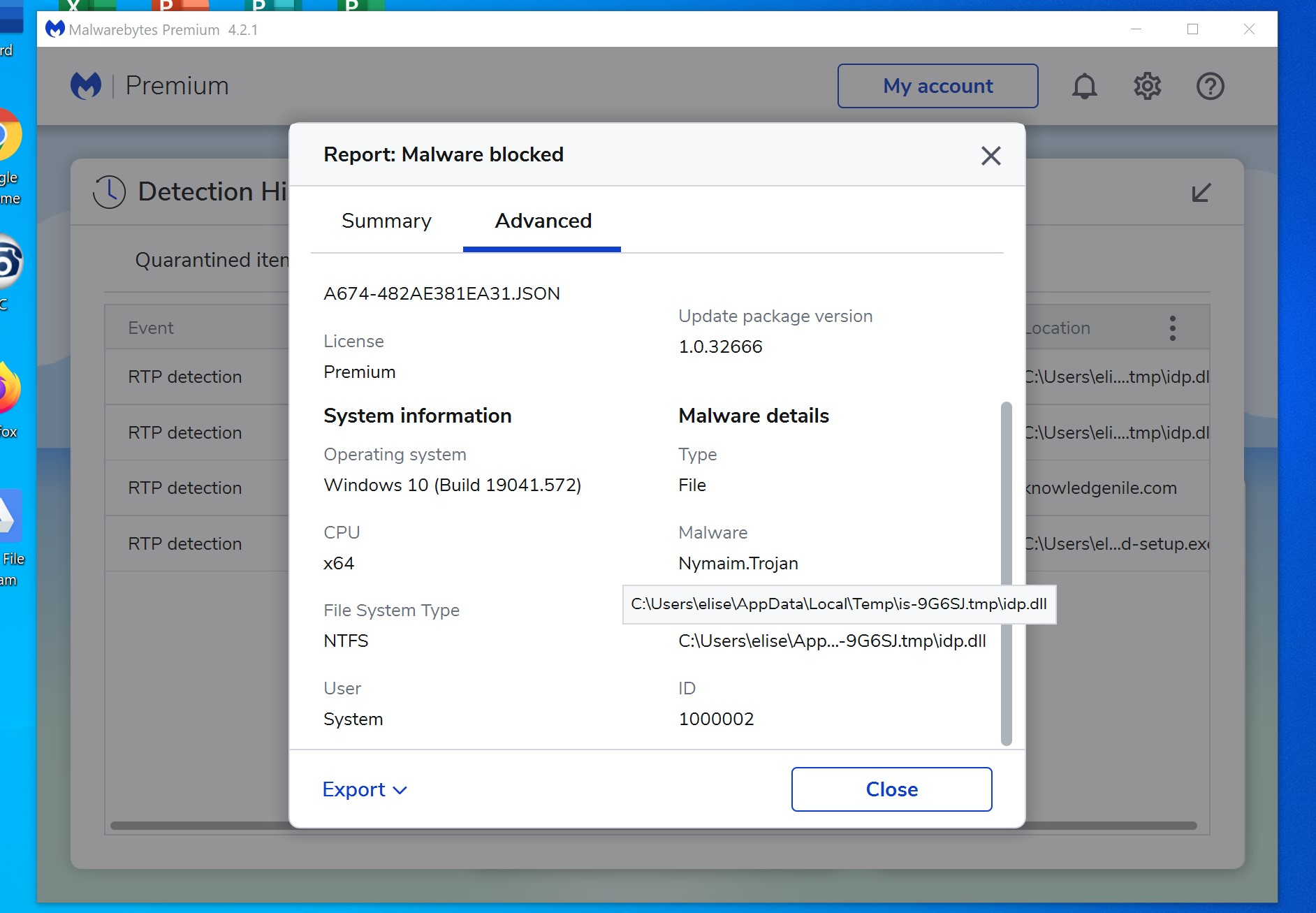Select the Advanced tab

tap(543, 221)
